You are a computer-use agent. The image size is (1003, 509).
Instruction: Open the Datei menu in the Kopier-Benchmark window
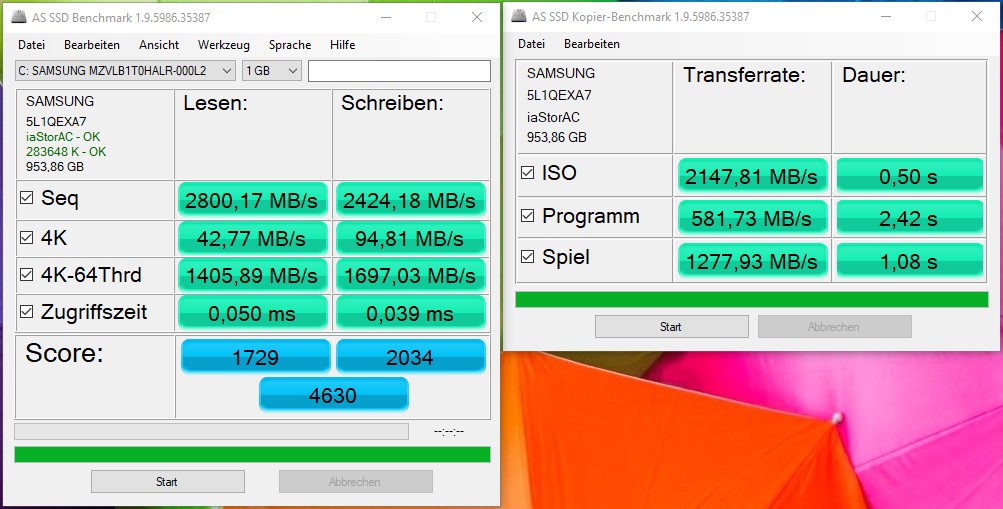point(531,44)
